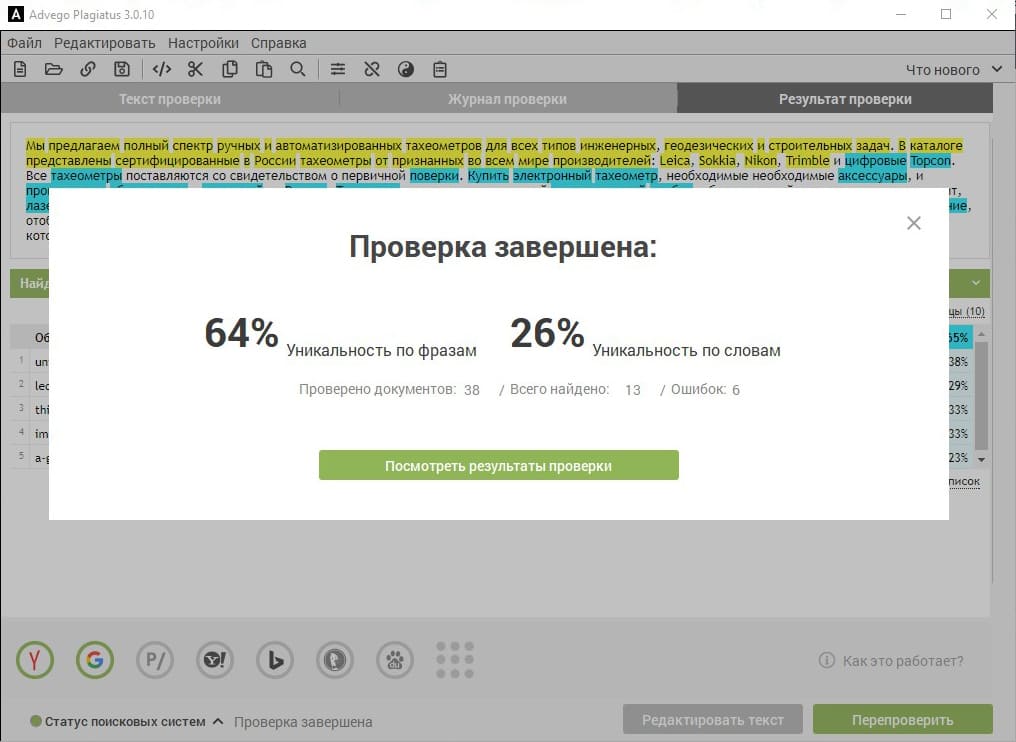This screenshot has height=742, width=1016.
Task: Toggle the Baidu search engine
Action: point(394,660)
